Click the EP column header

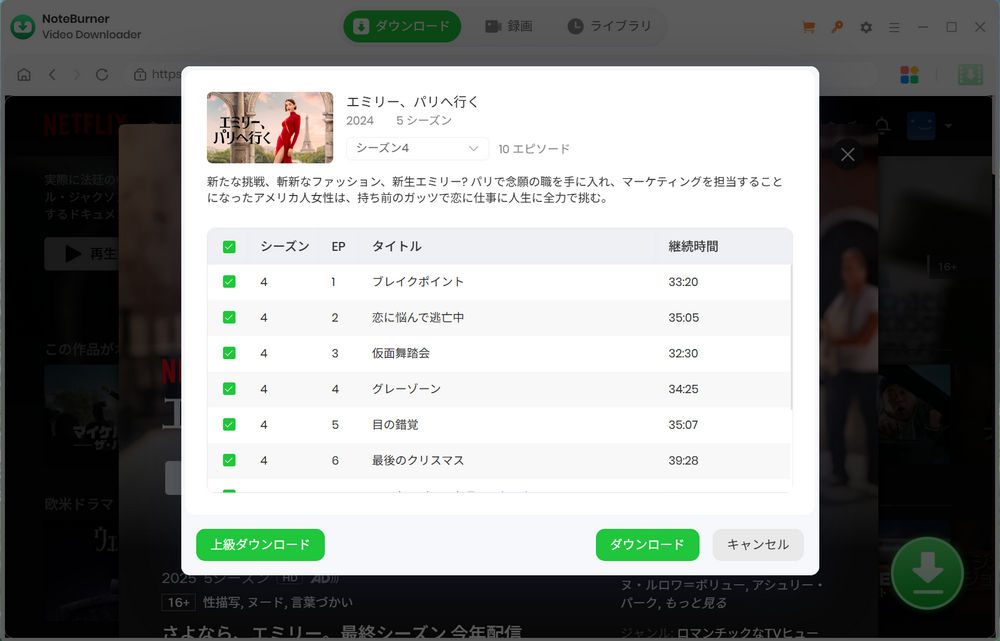[x=339, y=247]
